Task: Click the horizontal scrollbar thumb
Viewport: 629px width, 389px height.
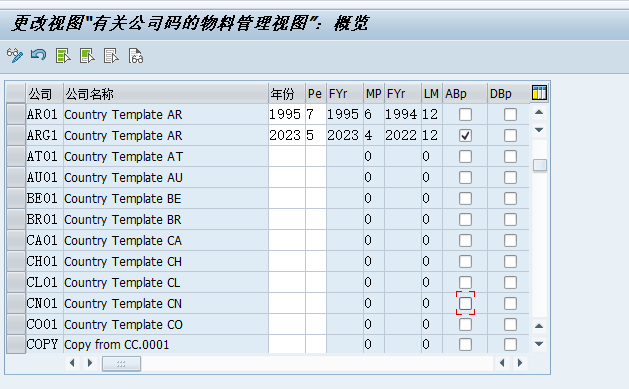Action: pos(121,364)
